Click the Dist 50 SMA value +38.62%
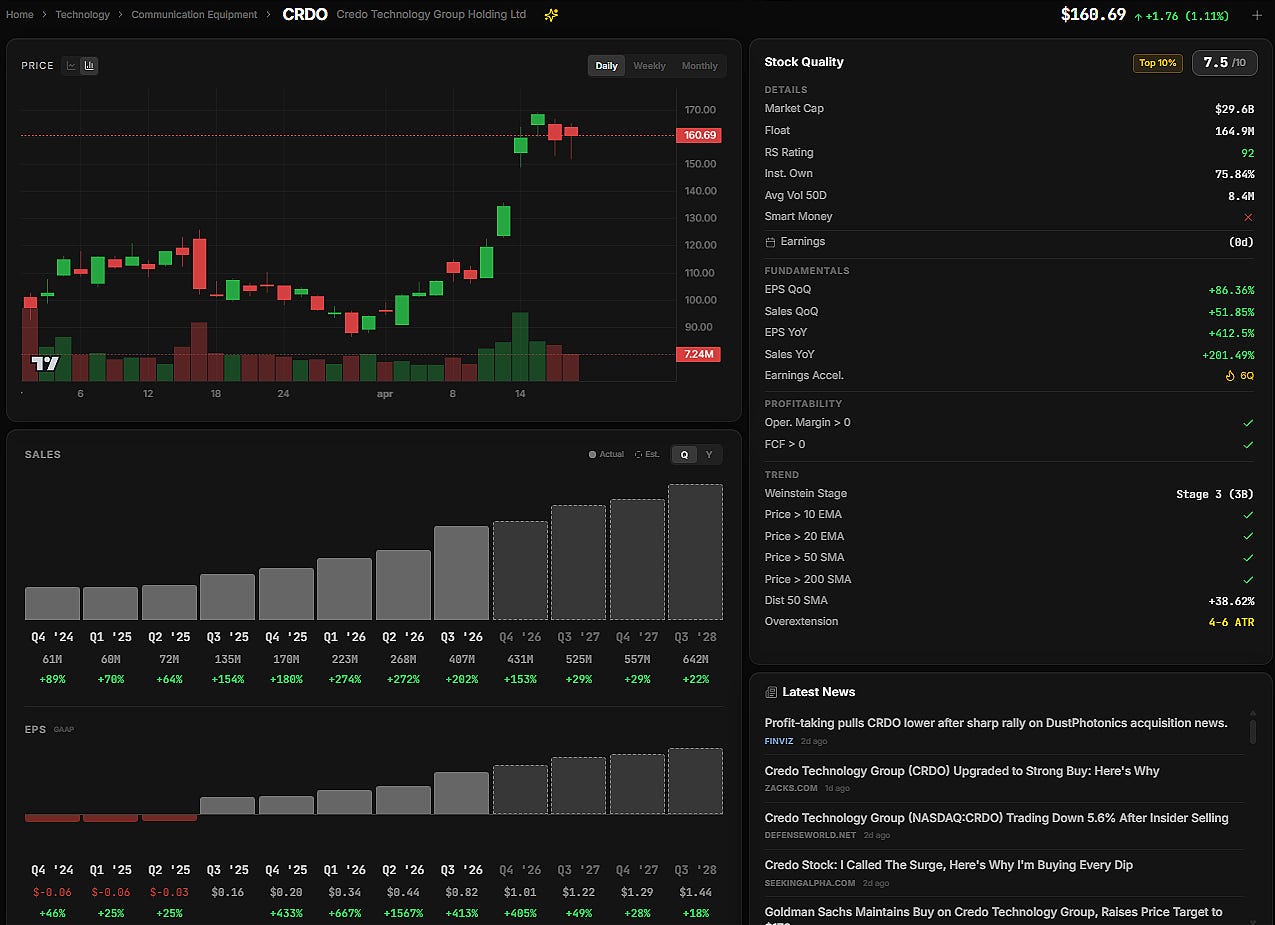The image size is (1275, 925). click(x=1231, y=601)
